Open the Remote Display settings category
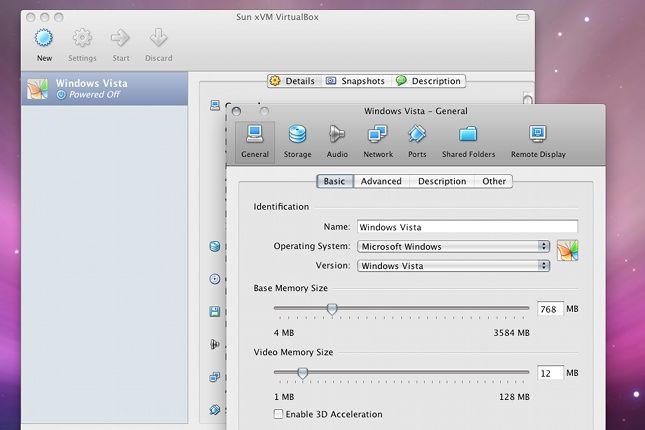The width and height of the screenshot is (645, 430). tap(538, 142)
